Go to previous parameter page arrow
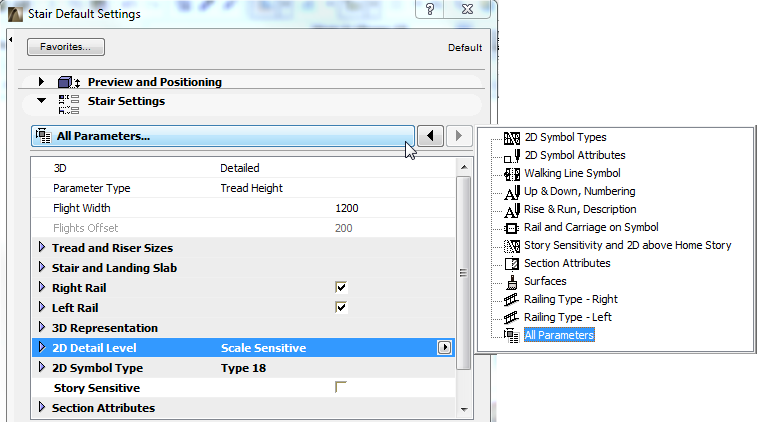 (430, 136)
